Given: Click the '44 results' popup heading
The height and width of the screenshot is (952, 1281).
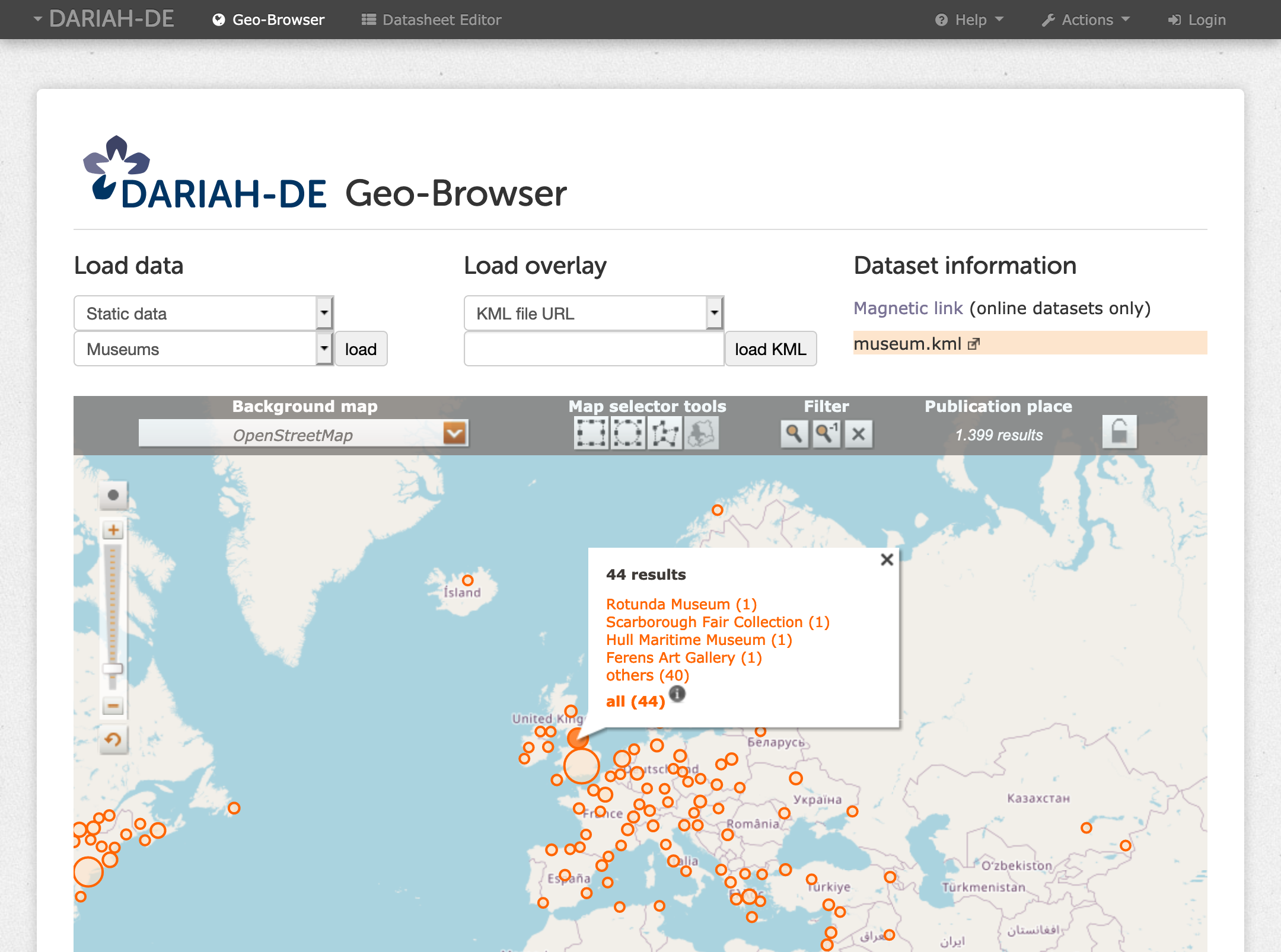Looking at the screenshot, I should click(646, 574).
